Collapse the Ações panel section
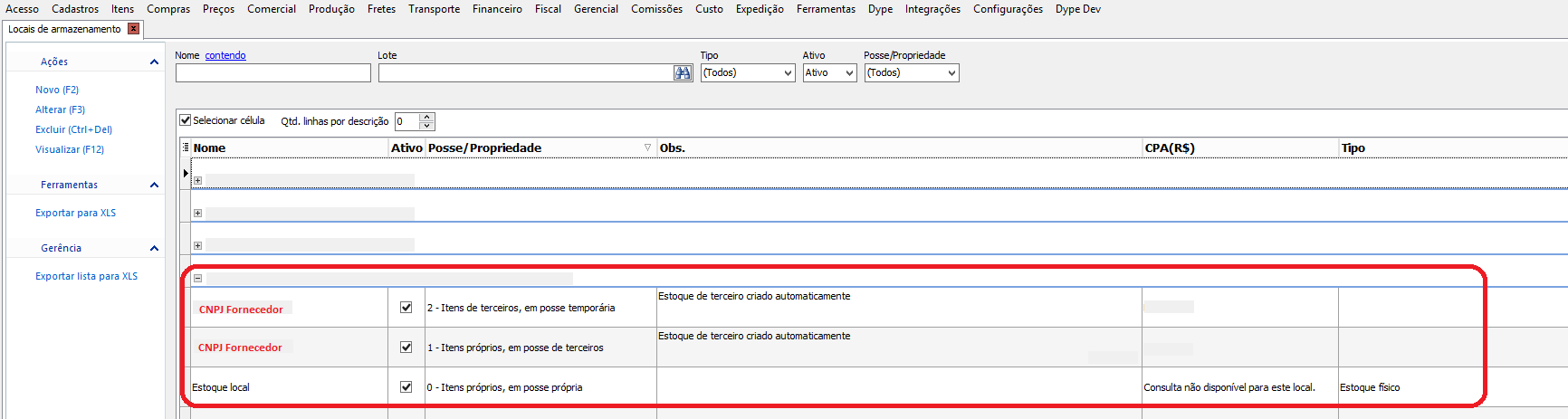The height and width of the screenshot is (419, 1568). 154,62
